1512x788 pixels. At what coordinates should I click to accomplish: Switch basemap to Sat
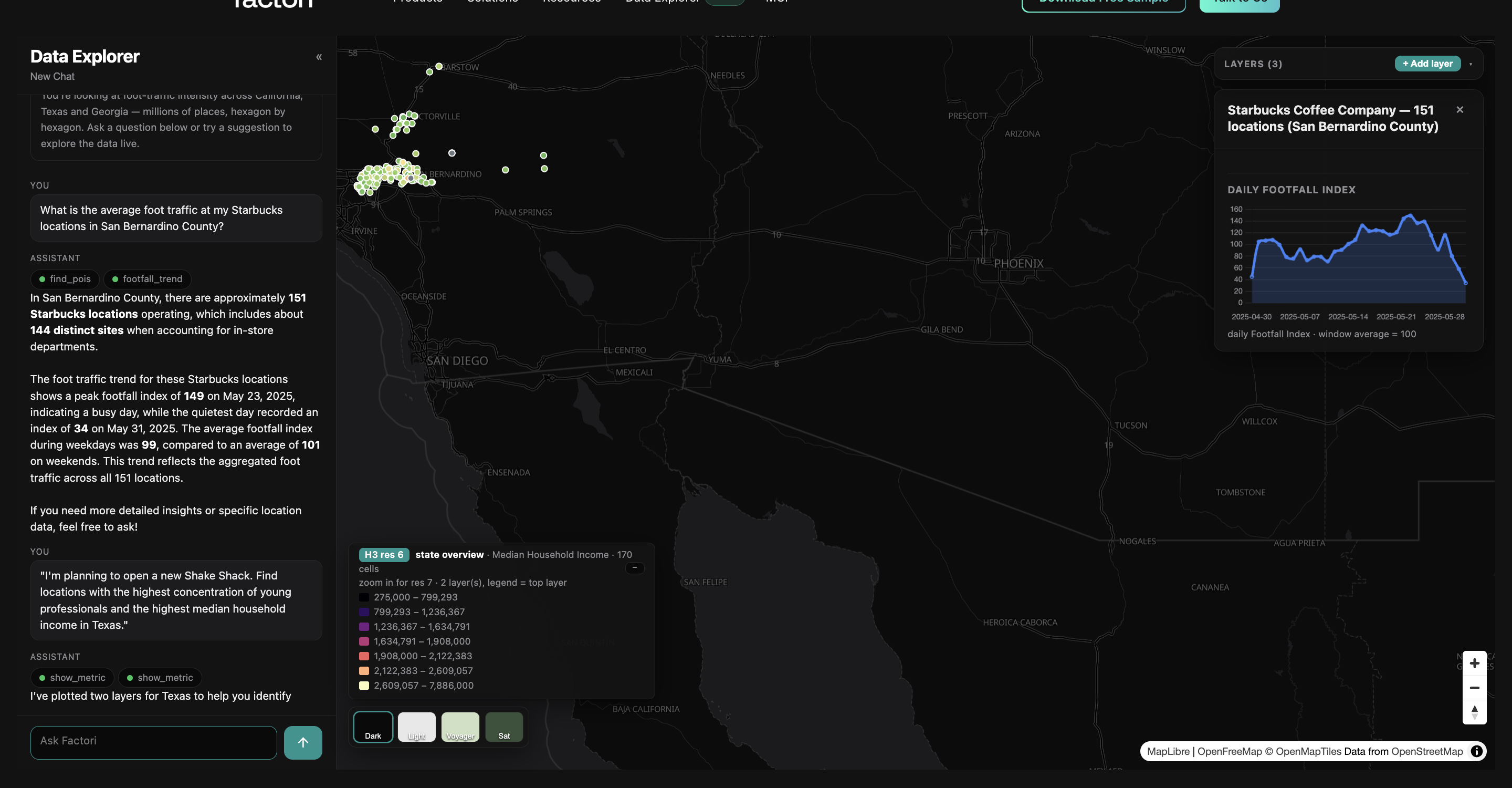pyautogui.click(x=504, y=727)
